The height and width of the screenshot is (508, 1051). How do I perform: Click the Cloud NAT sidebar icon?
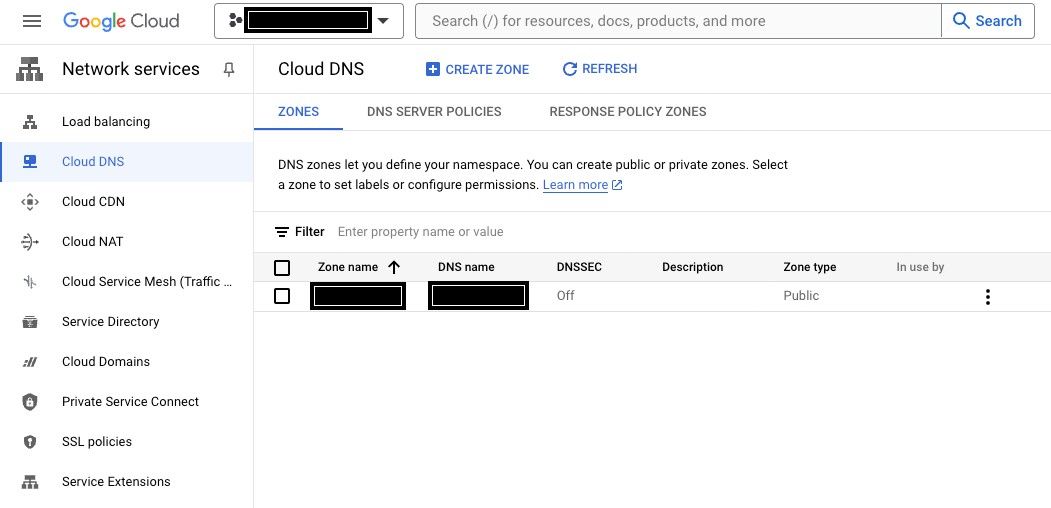(30, 242)
